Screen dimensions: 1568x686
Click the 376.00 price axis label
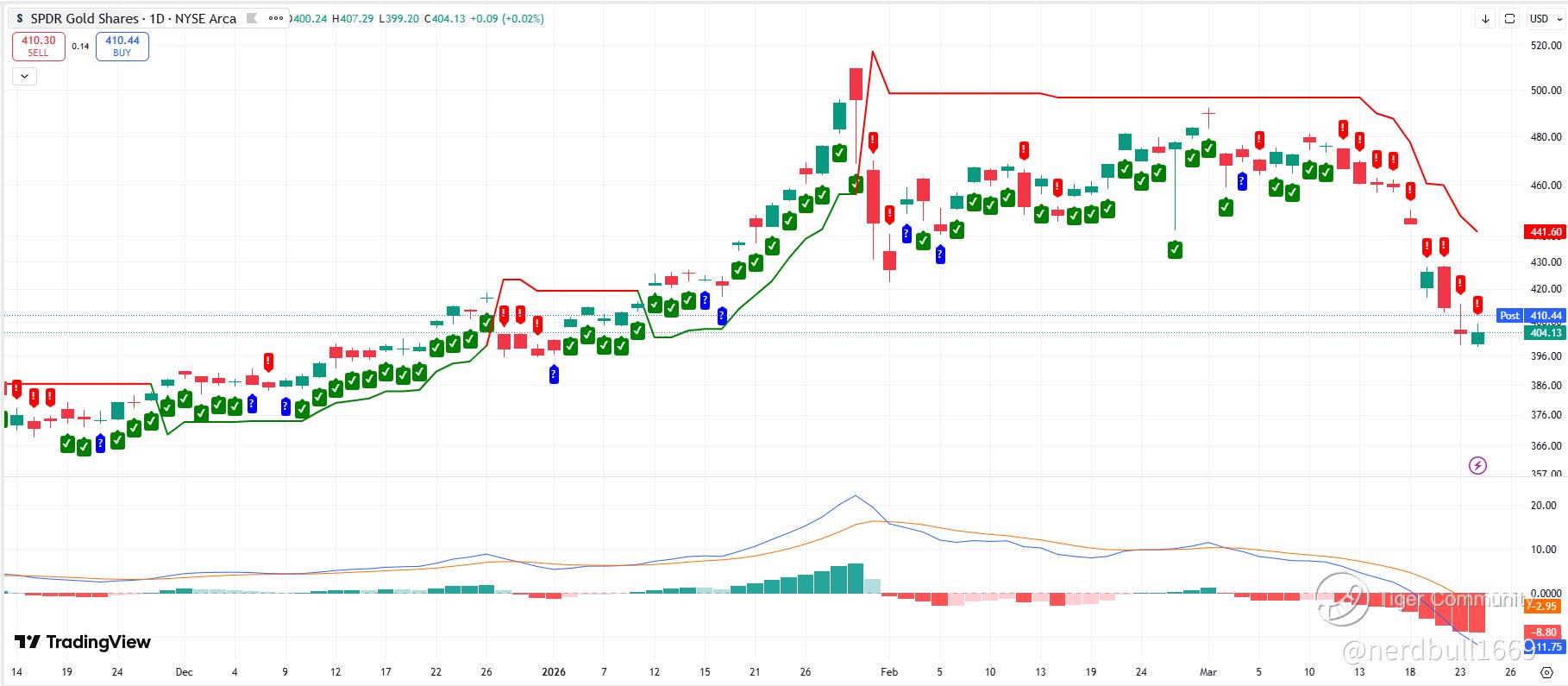pyautogui.click(x=1546, y=415)
